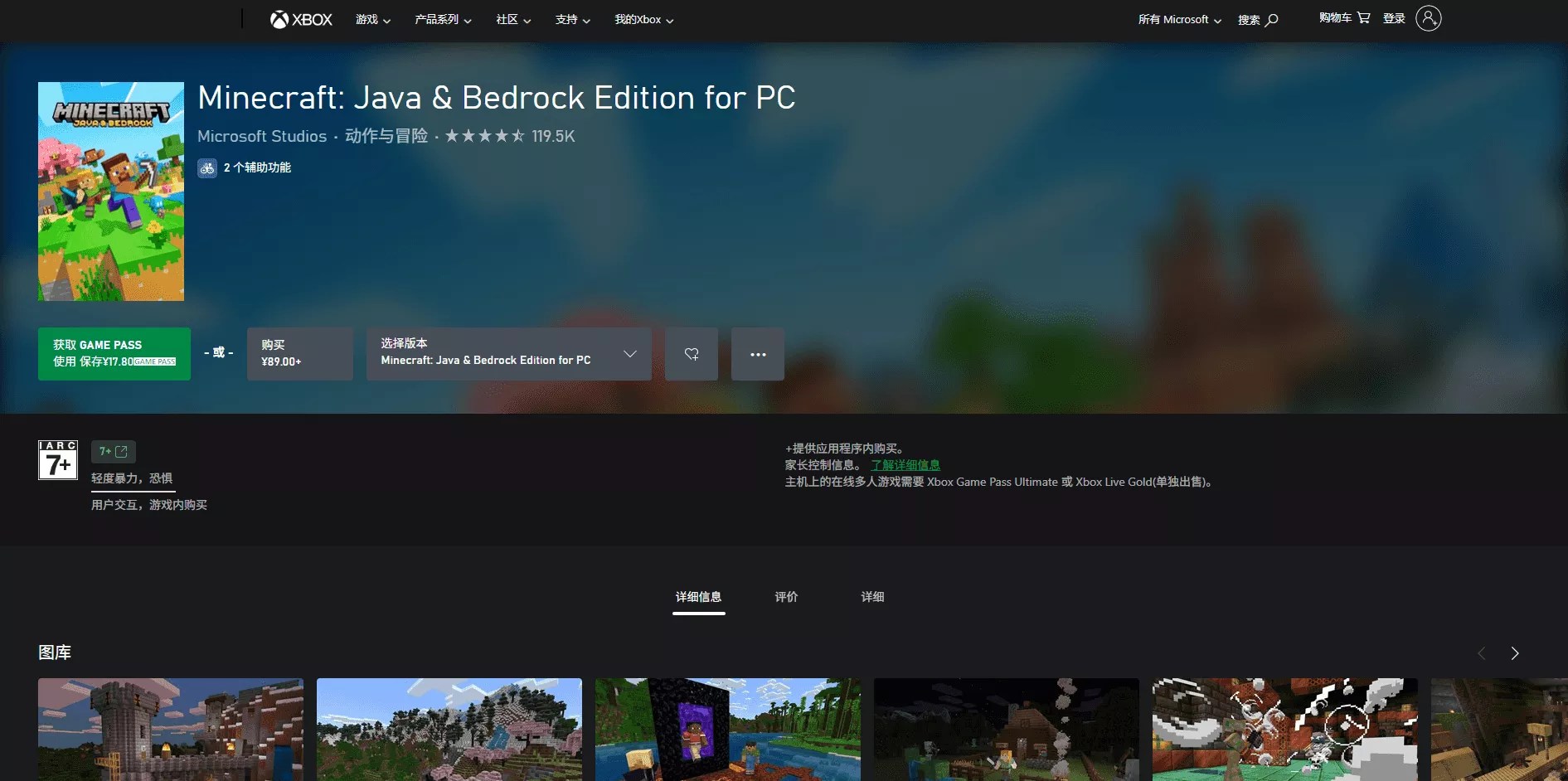1568x781 pixels.
Task: Open search with the magnifier icon
Action: (x=1270, y=19)
